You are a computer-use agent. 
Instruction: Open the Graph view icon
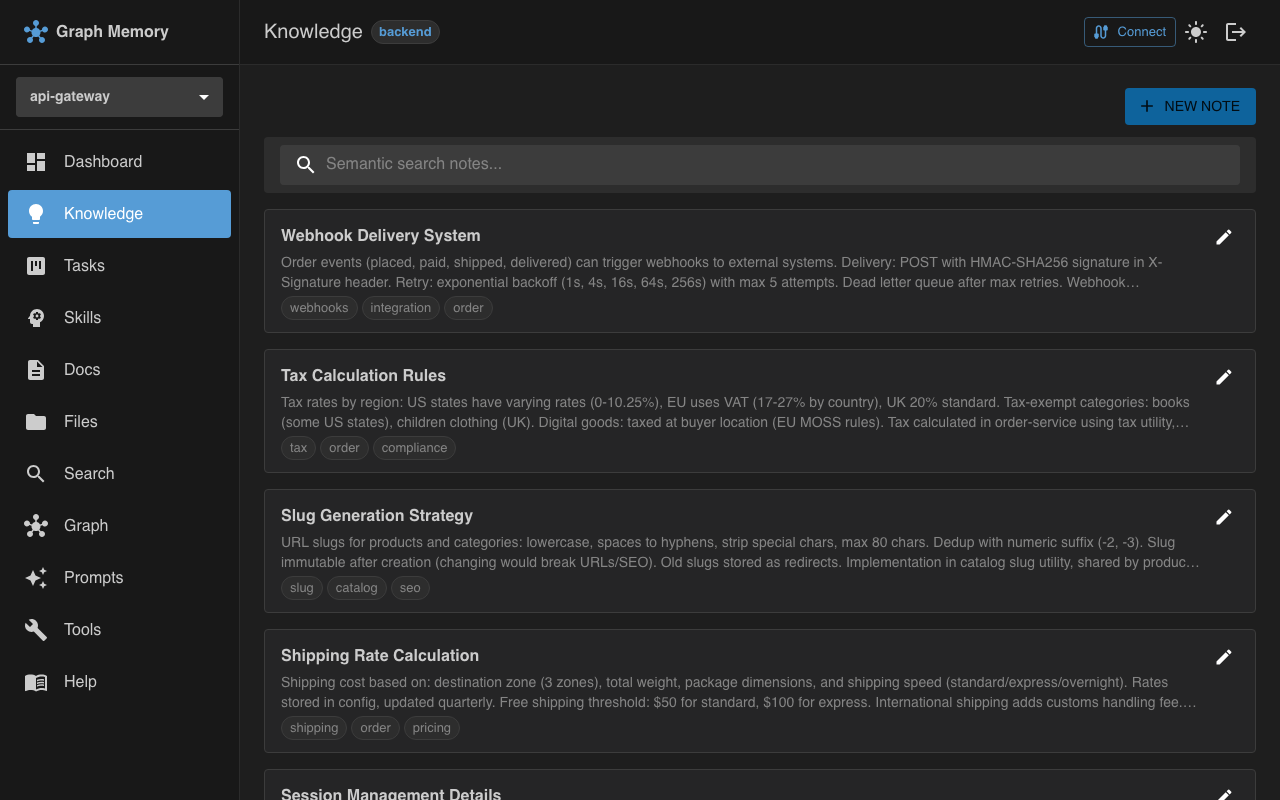click(x=35, y=525)
